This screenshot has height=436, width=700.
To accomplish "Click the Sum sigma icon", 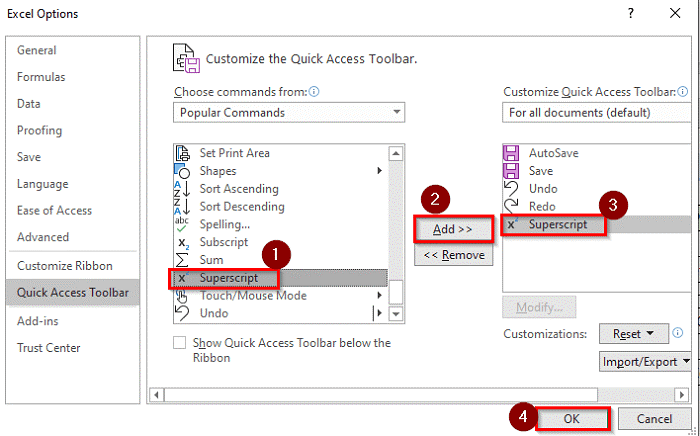I will (x=182, y=260).
